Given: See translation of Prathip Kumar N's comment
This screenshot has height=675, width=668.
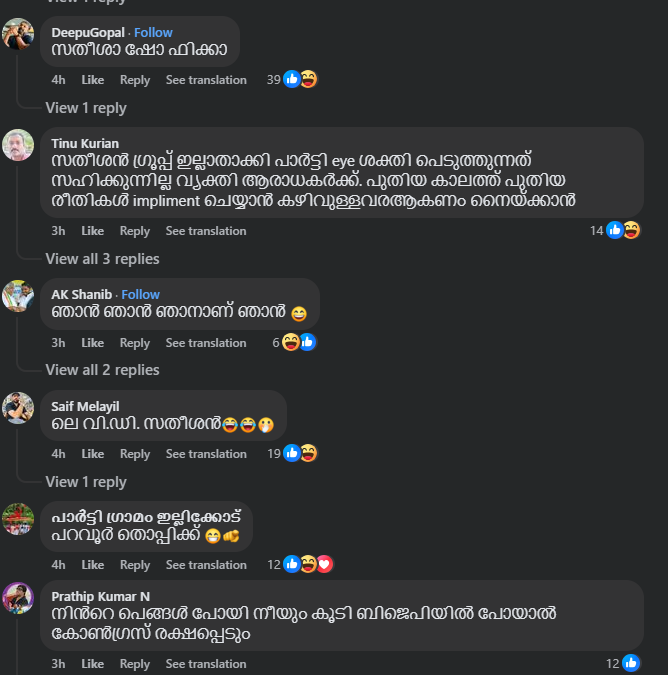Looking at the screenshot, I should pos(206,664).
